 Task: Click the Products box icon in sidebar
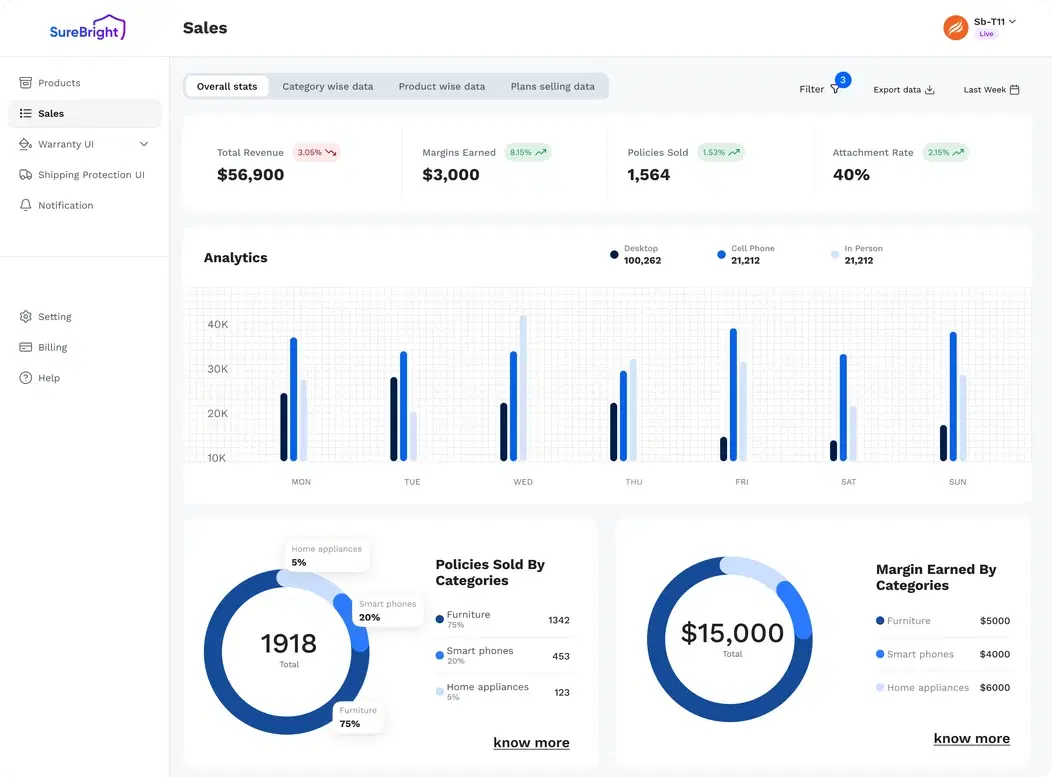[x=25, y=83]
